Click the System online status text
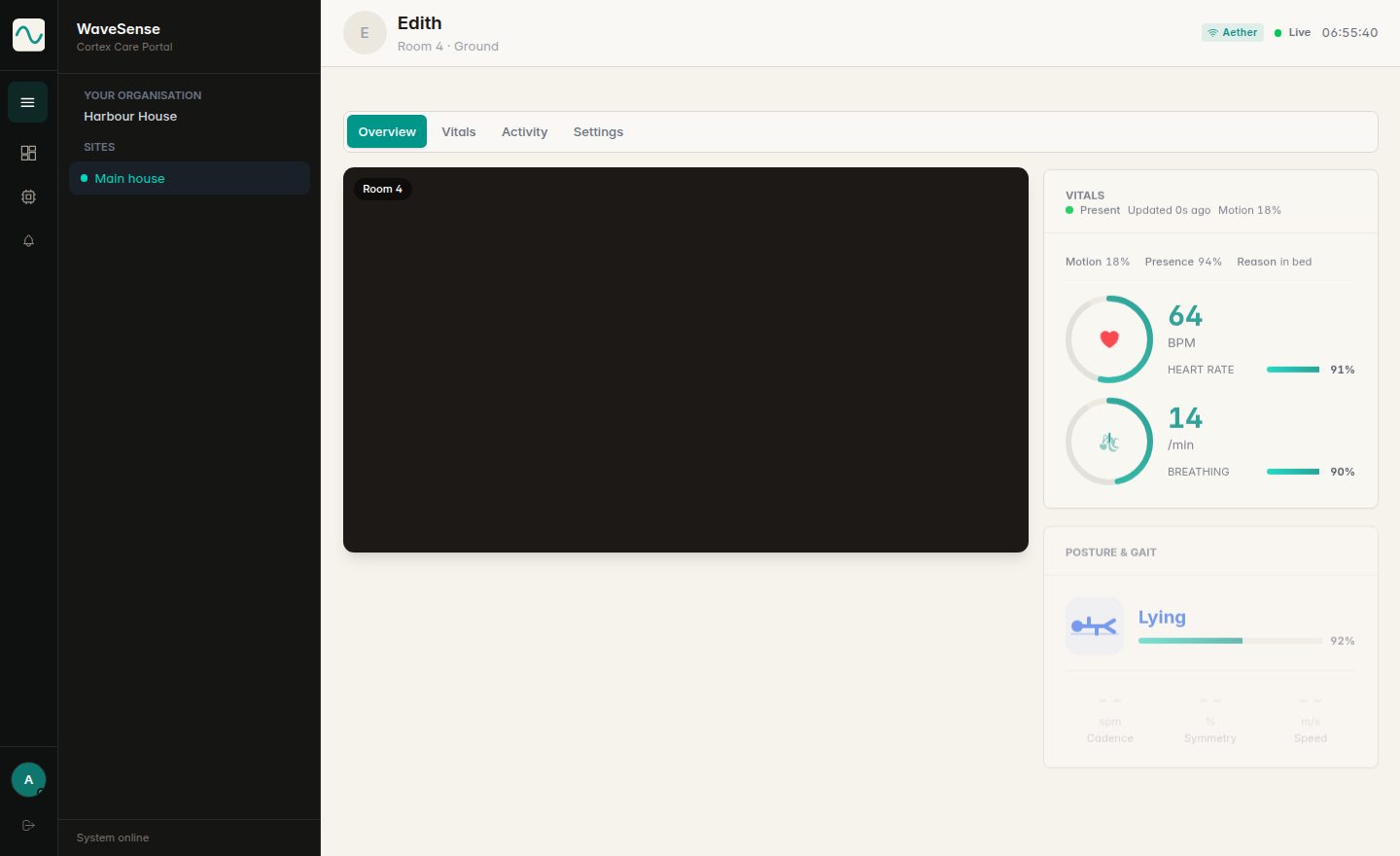 [x=113, y=838]
